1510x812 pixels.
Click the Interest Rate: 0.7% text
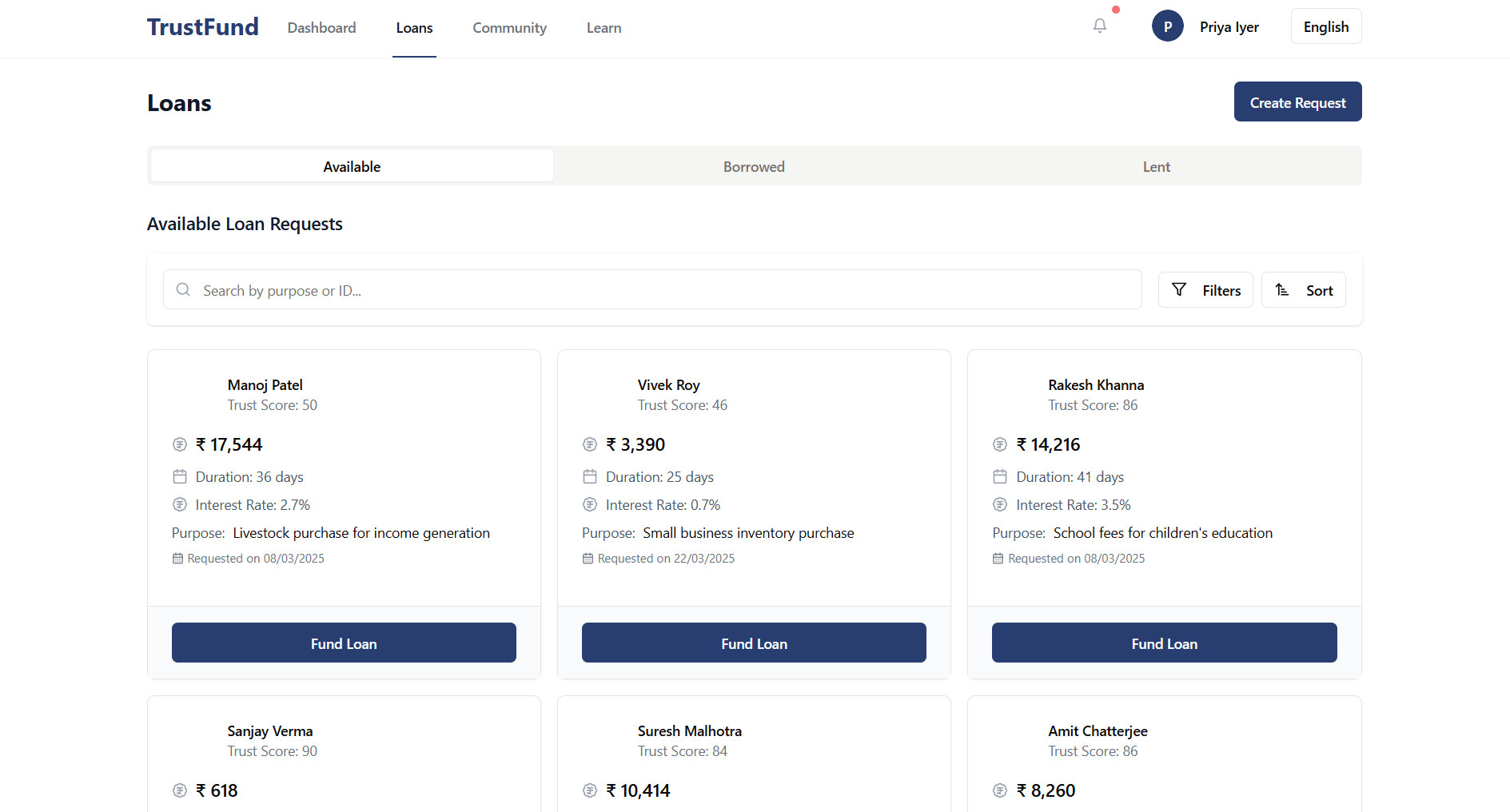pos(663,505)
